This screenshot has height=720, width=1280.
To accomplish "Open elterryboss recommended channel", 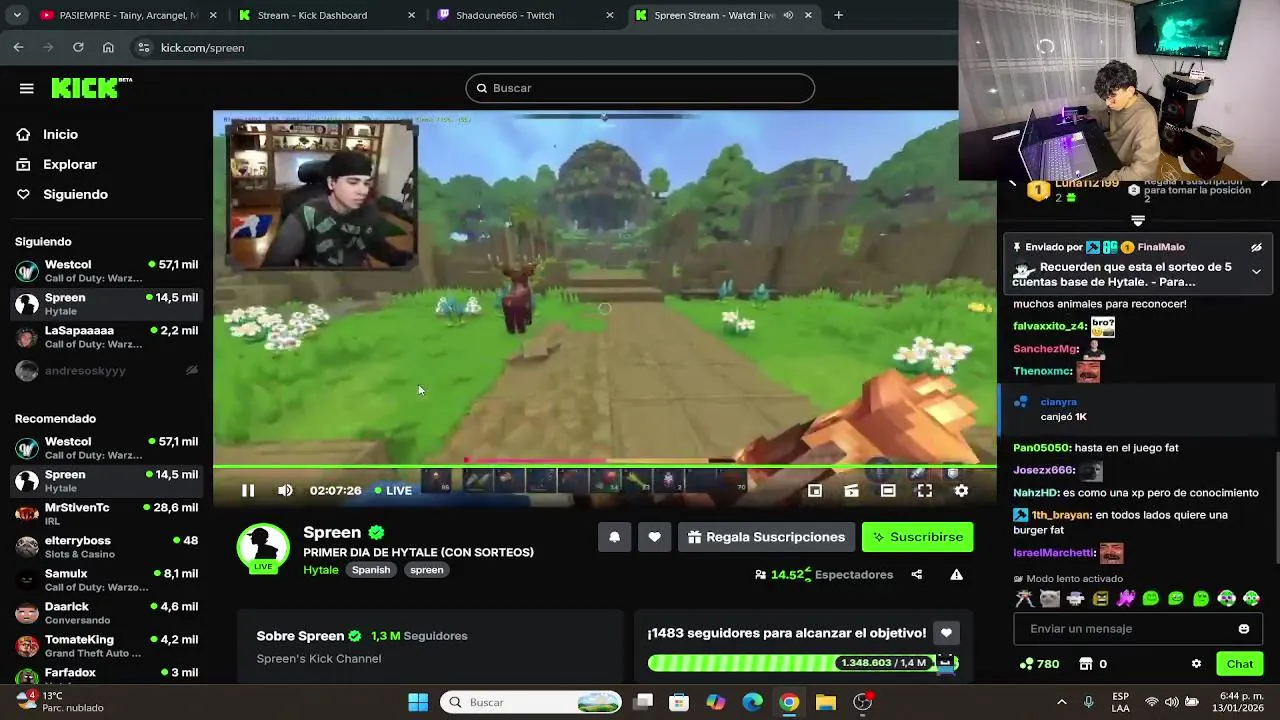I will pos(107,547).
